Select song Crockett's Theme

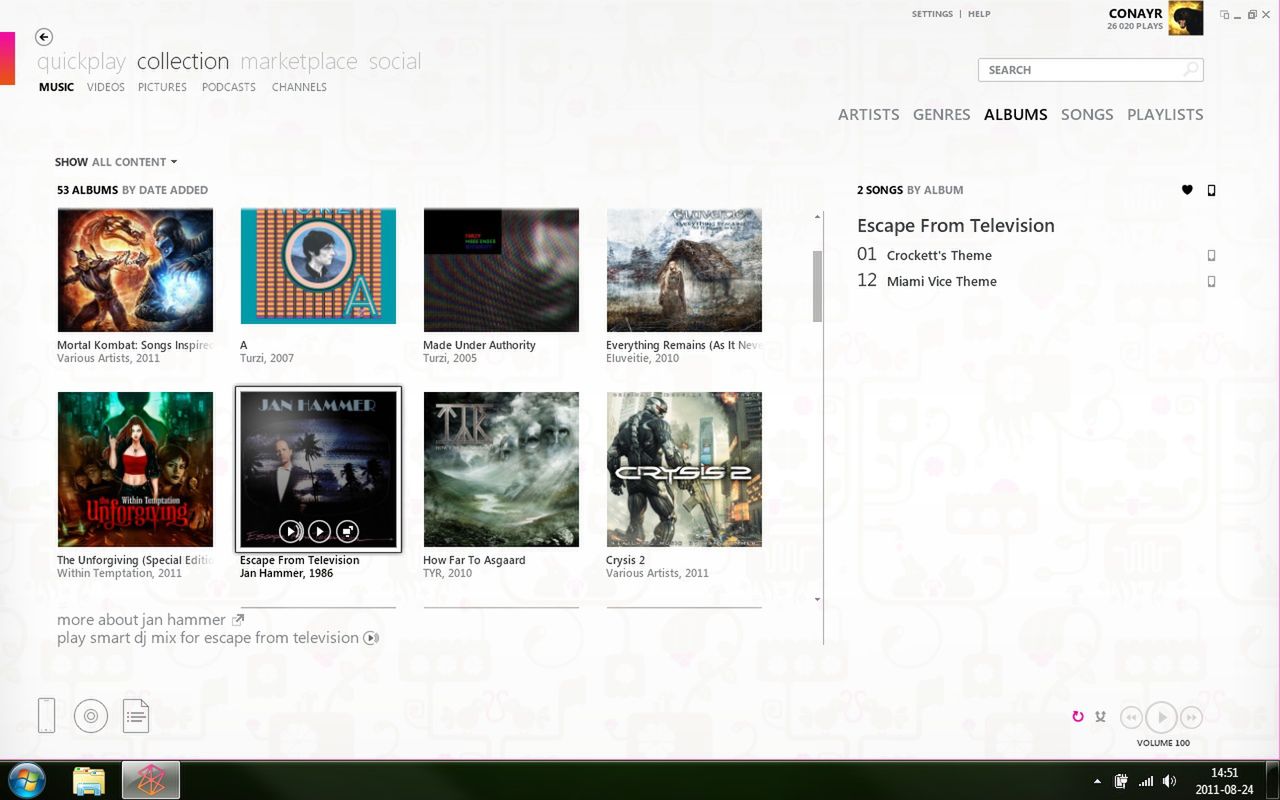pyautogui.click(x=939, y=255)
